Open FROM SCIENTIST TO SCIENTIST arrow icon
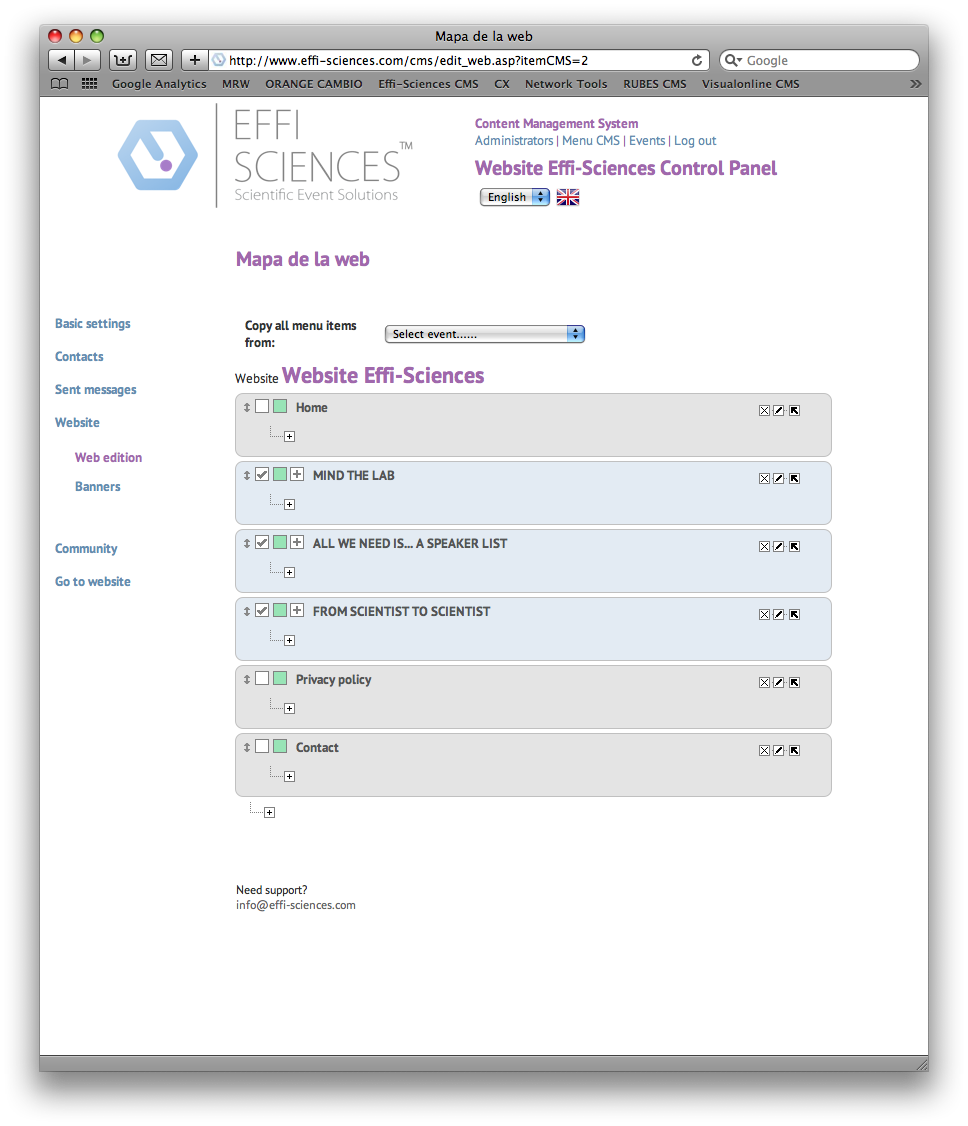 (794, 615)
